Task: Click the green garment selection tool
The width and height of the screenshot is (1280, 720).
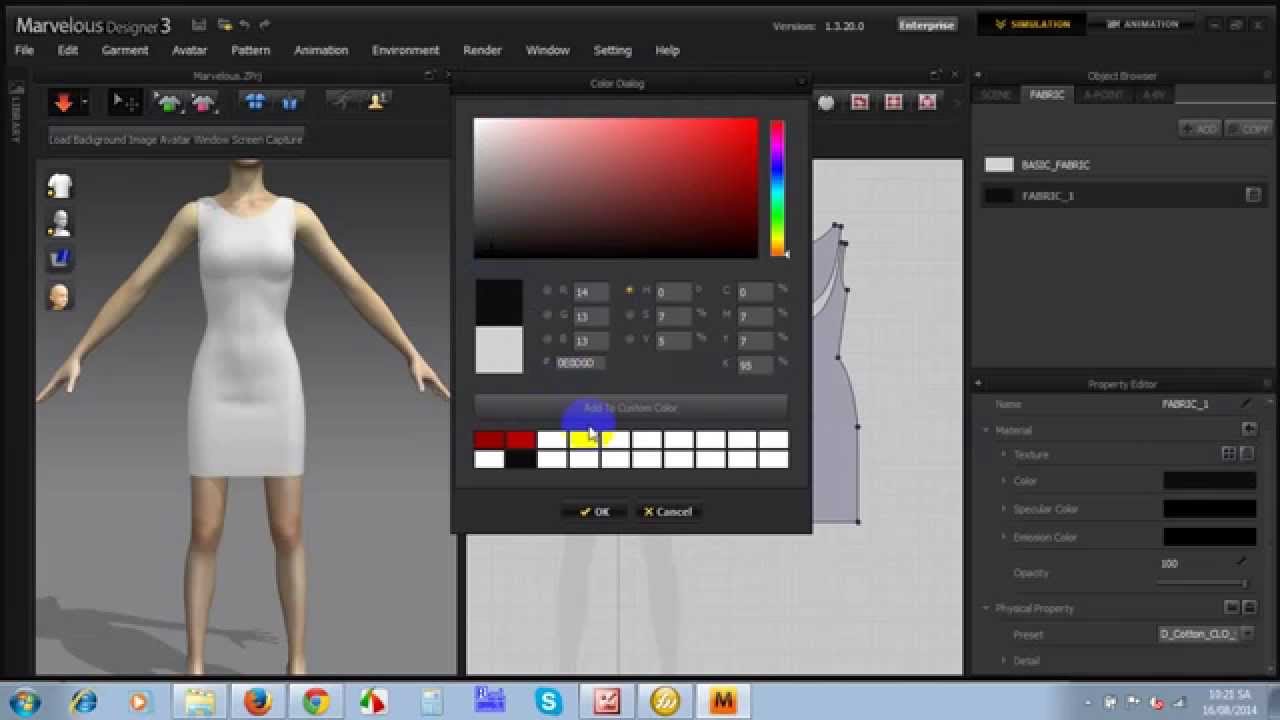Action: pyautogui.click(x=169, y=102)
